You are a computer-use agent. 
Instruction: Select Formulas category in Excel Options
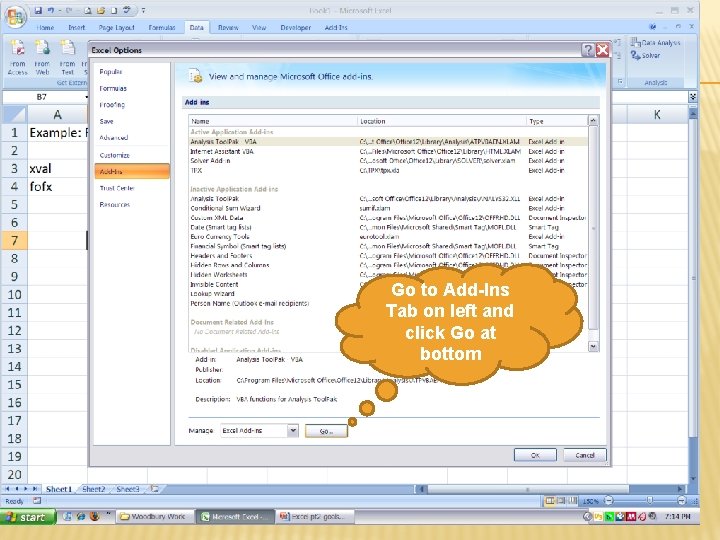click(131, 88)
